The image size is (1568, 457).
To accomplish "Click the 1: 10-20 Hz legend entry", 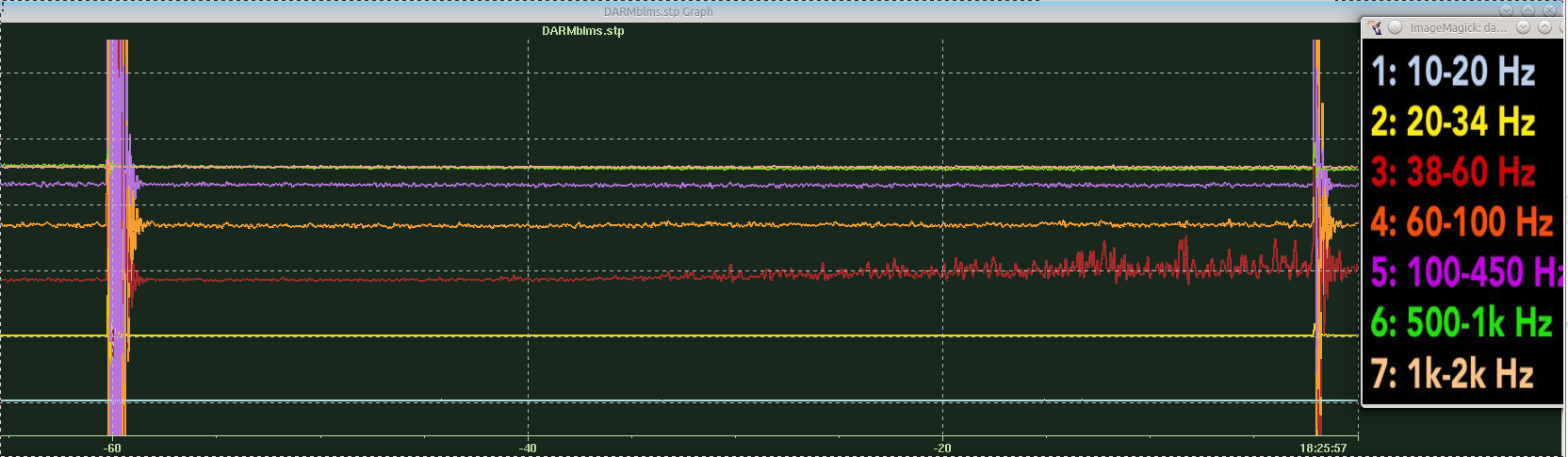I will tap(1453, 72).
